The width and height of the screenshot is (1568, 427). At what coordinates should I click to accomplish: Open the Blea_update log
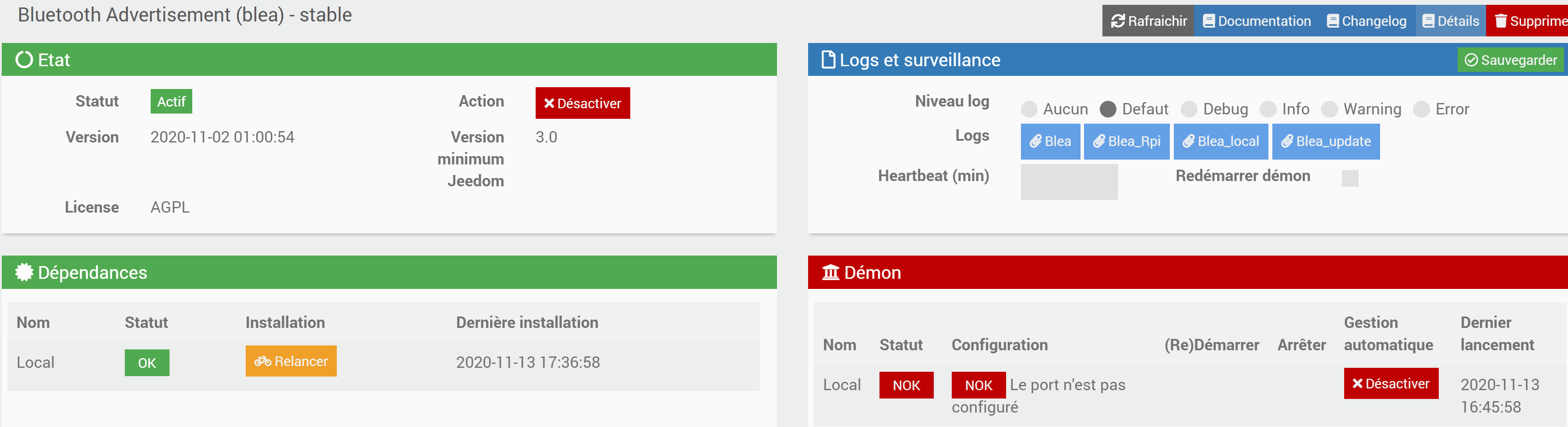(x=1326, y=141)
